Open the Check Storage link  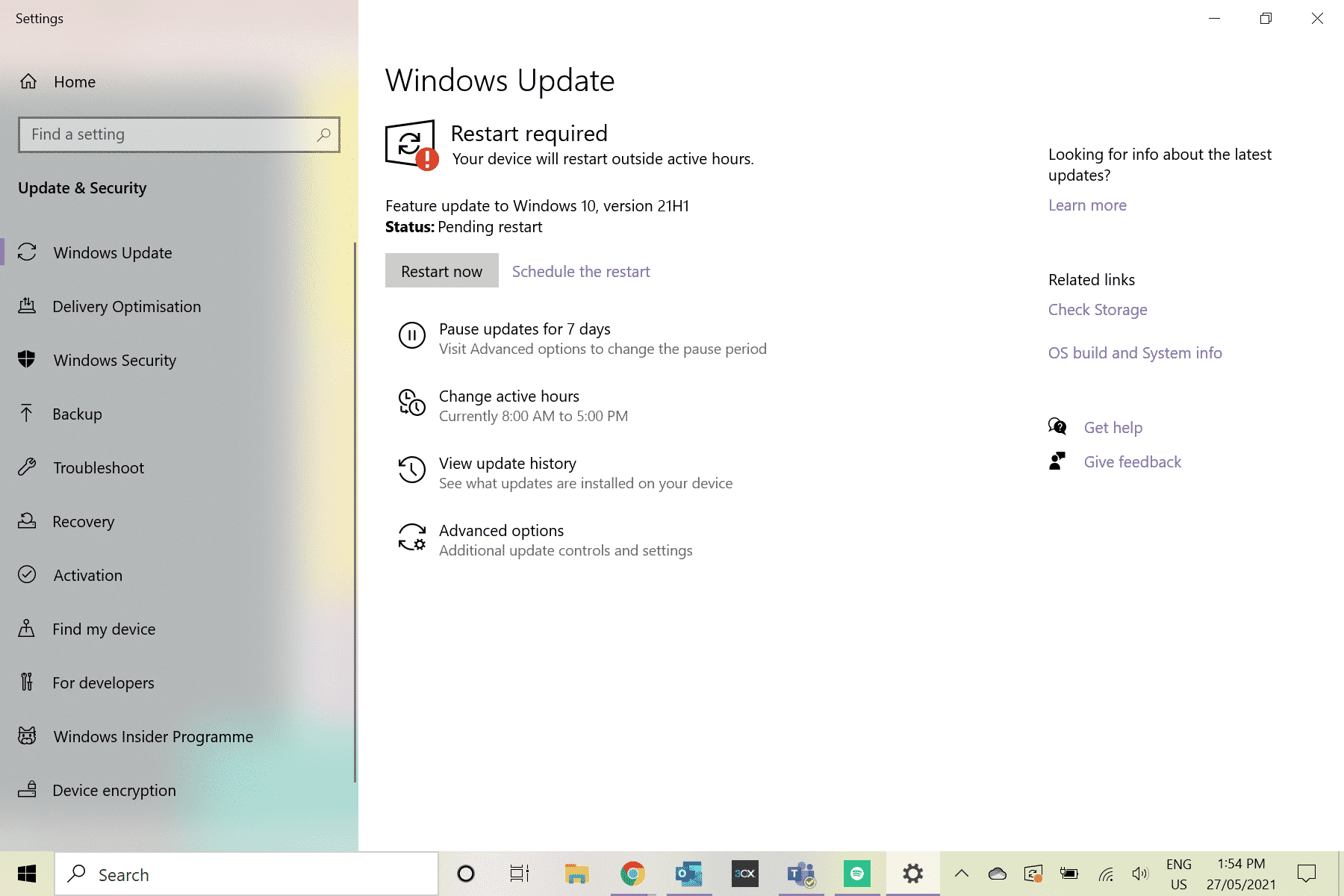pyautogui.click(x=1097, y=309)
